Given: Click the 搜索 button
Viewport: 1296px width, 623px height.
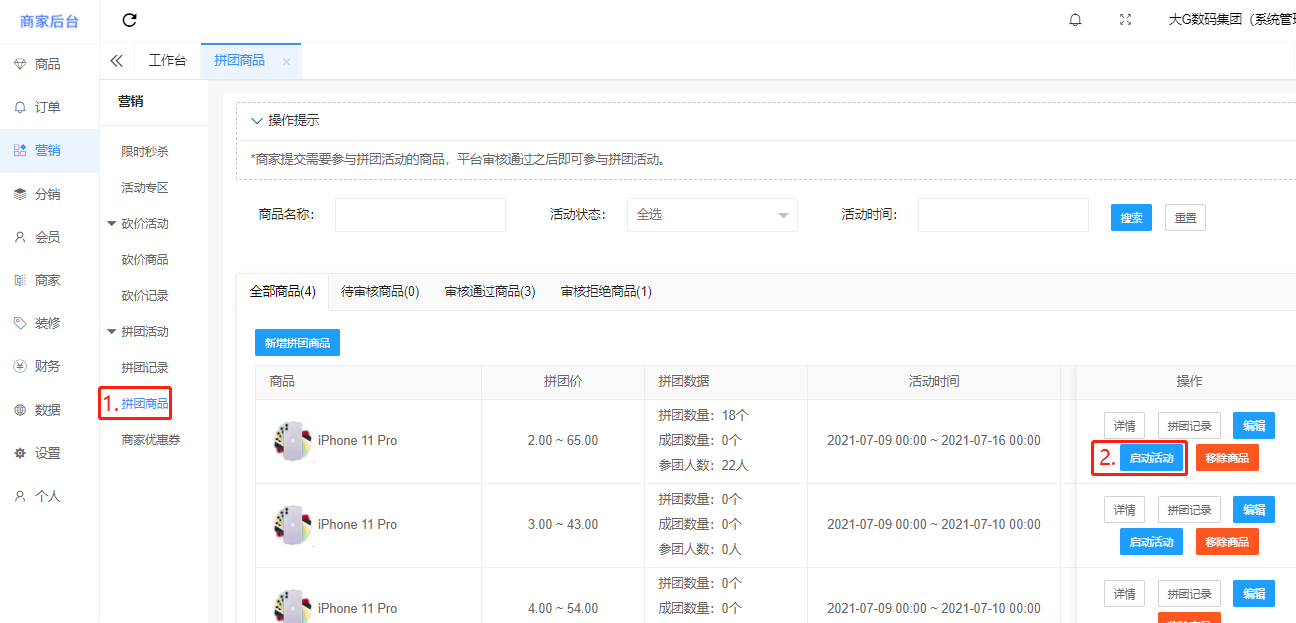Looking at the screenshot, I should [1131, 217].
